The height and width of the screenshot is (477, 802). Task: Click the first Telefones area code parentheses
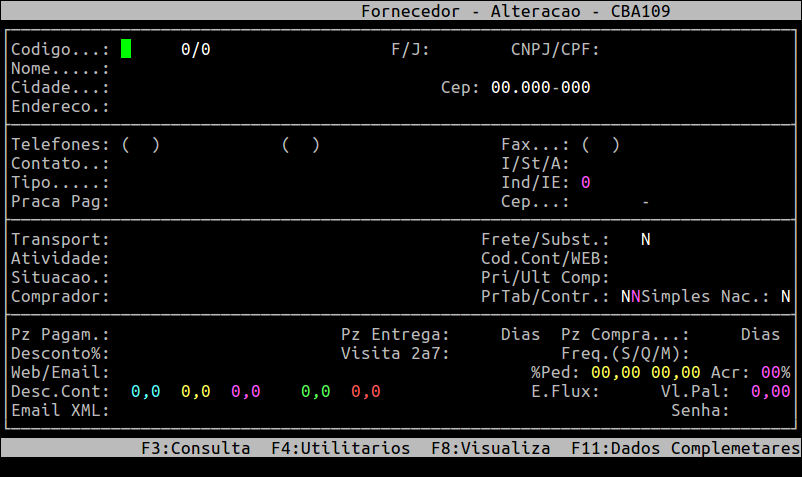click(140, 145)
